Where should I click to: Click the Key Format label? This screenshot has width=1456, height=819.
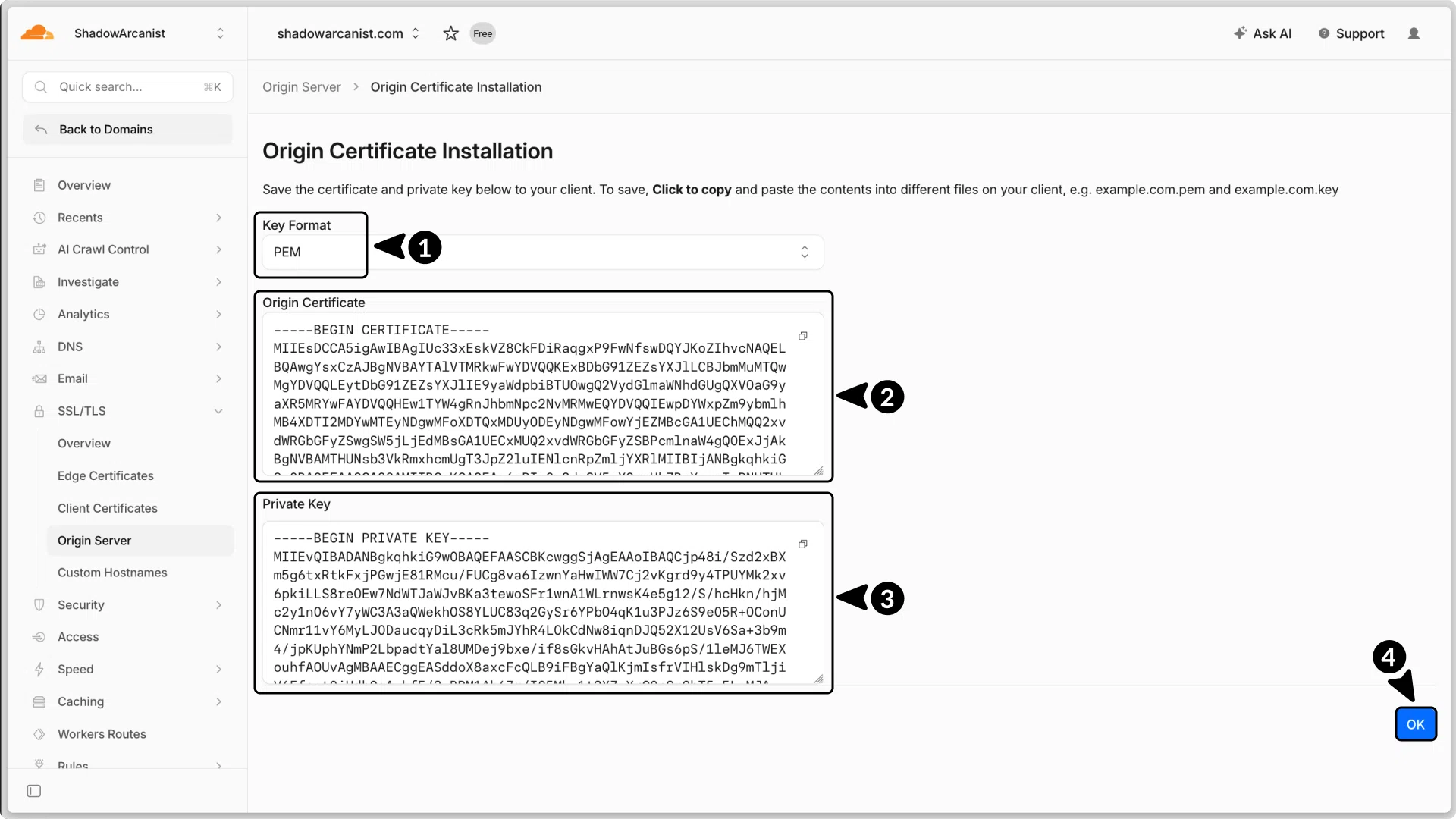297,225
